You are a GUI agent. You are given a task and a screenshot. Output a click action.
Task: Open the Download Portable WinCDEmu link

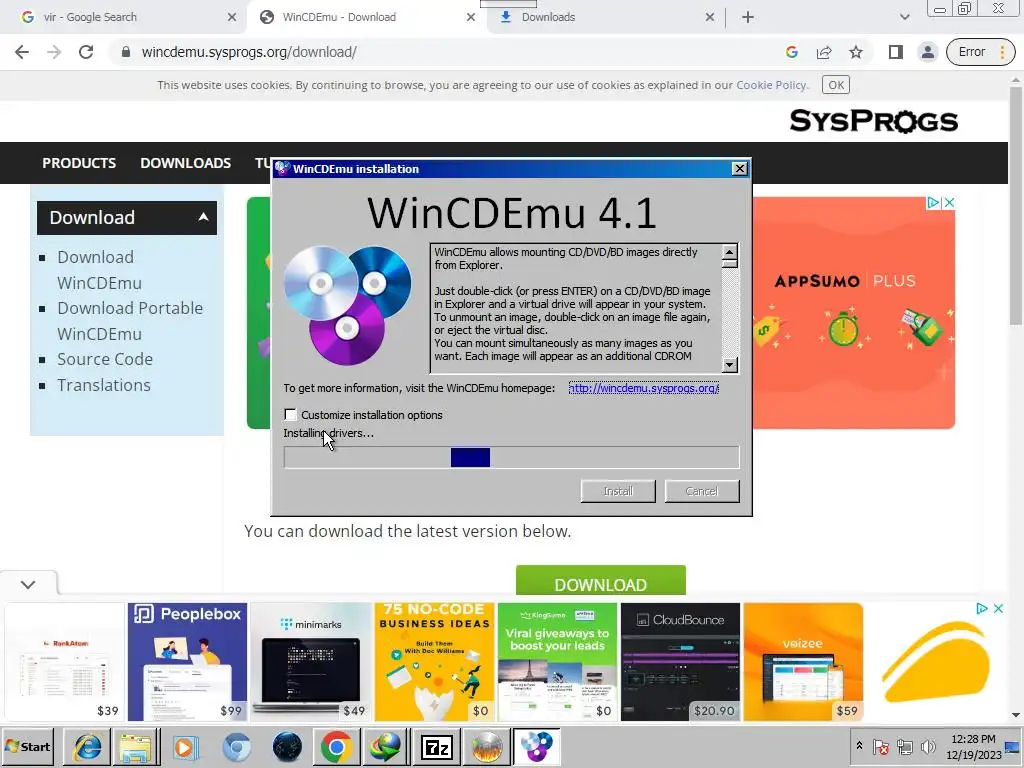click(x=130, y=321)
